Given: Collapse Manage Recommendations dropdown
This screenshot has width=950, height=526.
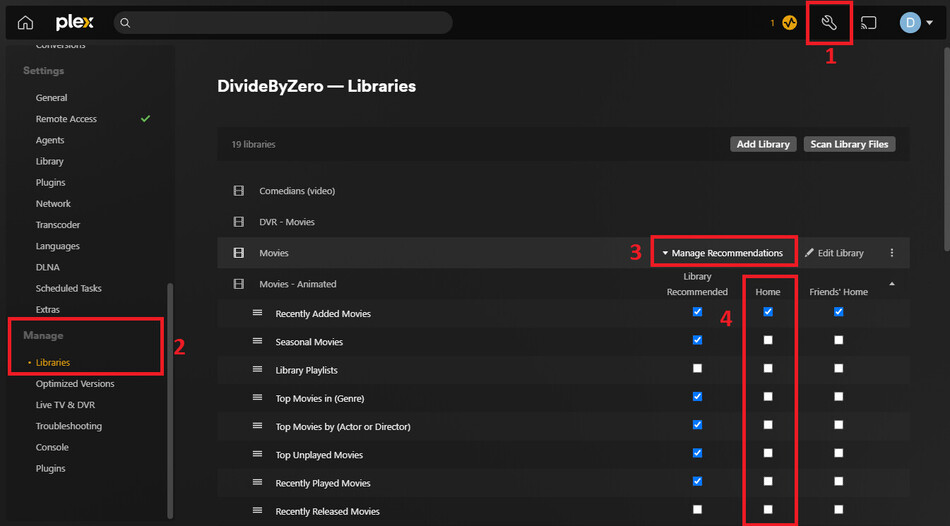Looking at the screenshot, I should pos(723,253).
